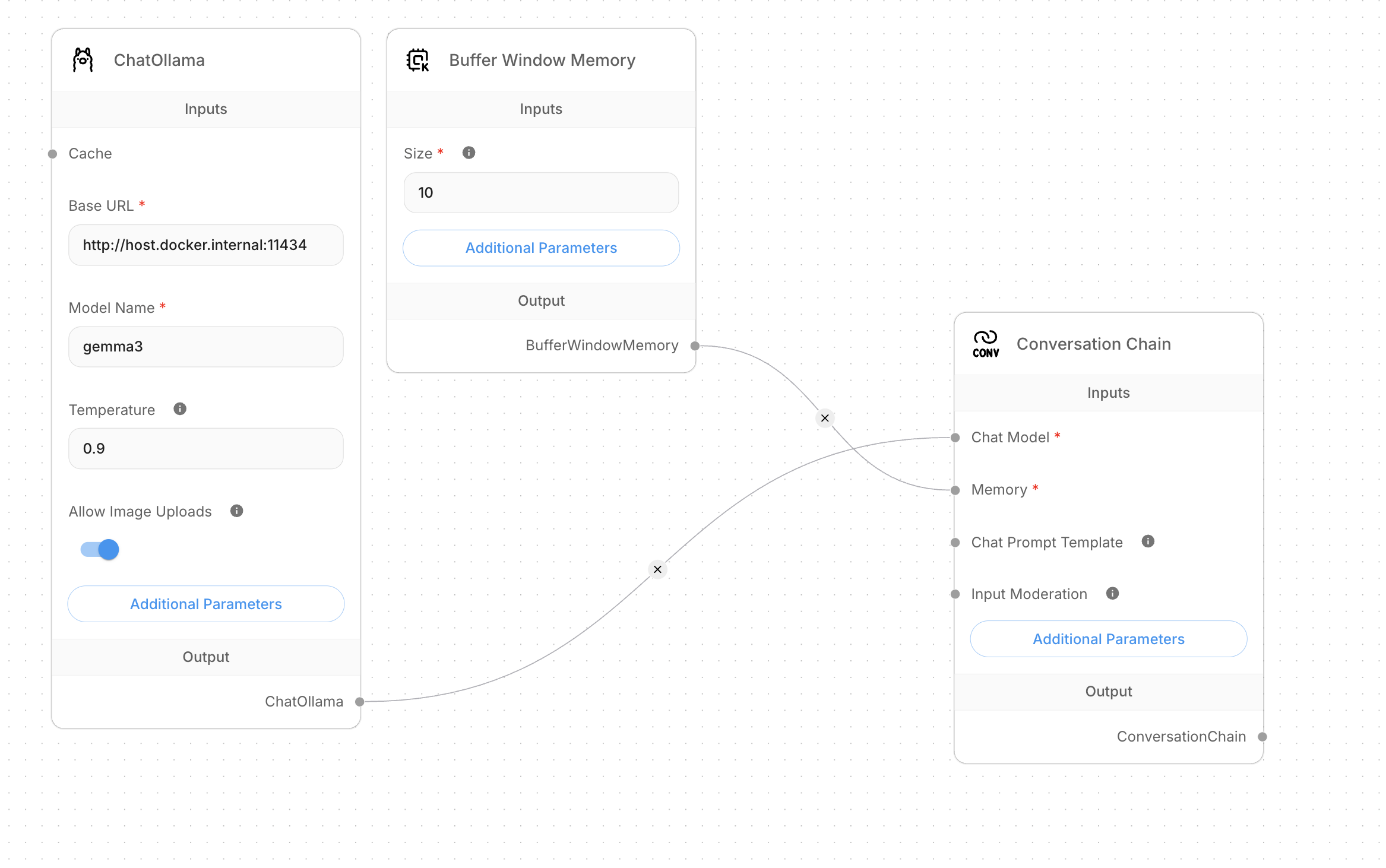Click the Model Name field showing gemma3
The height and width of the screenshot is (868, 1386).
205,346
